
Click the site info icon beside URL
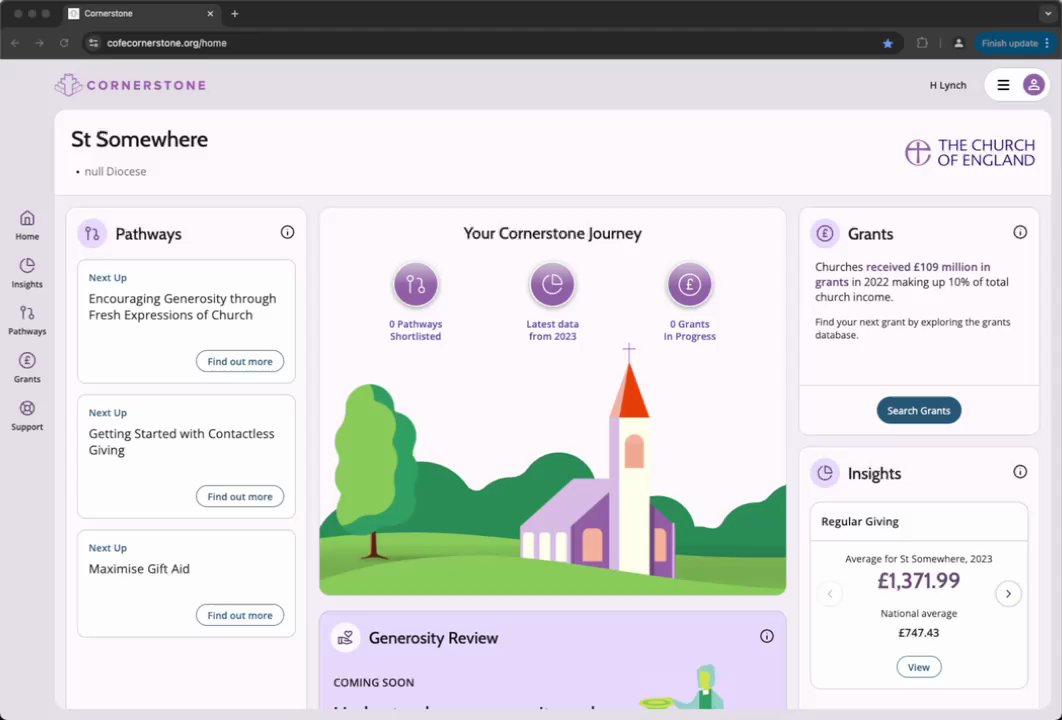click(94, 43)
